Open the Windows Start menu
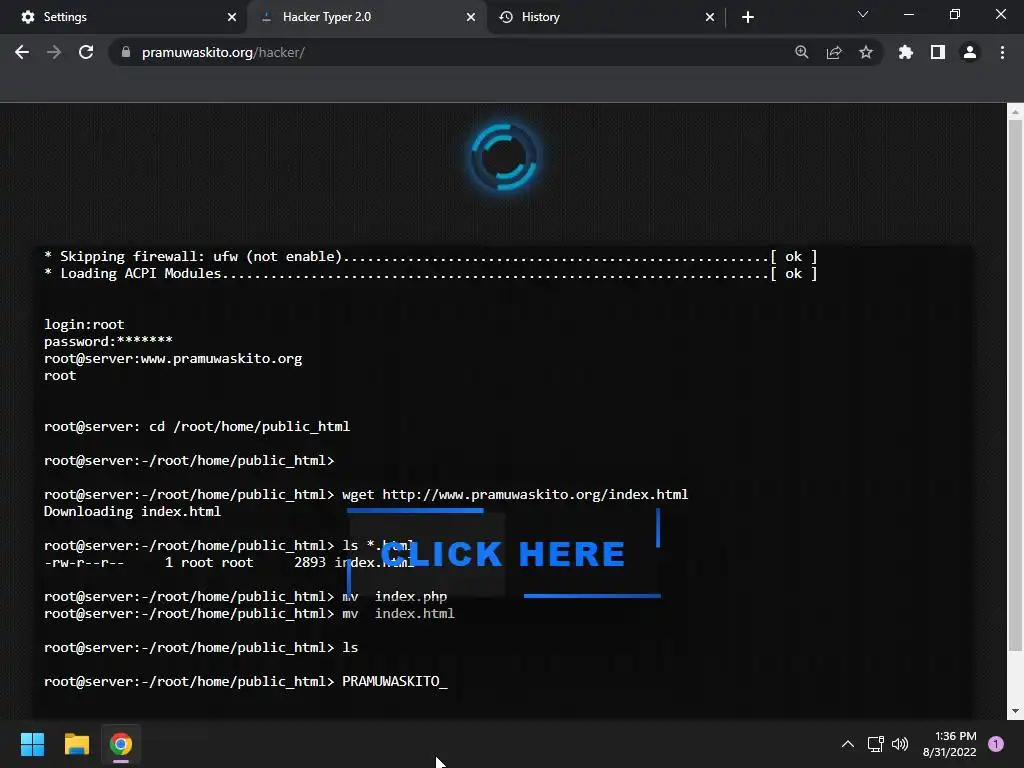The image size is (1024, 768). 32,744
